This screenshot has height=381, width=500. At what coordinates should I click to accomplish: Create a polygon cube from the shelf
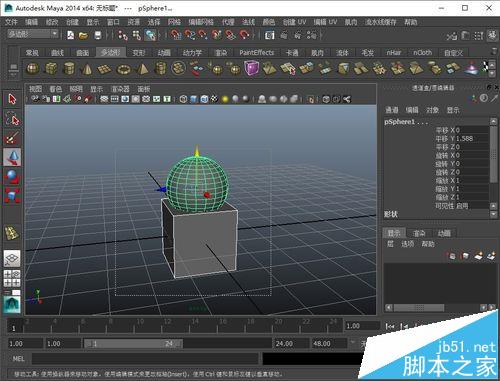[x=51, y=69]
